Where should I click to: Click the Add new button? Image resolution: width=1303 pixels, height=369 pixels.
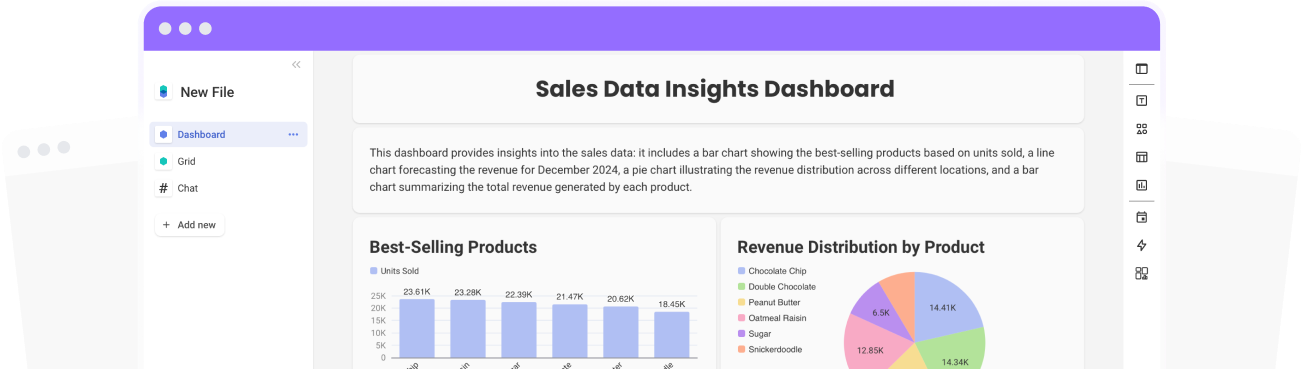(189, 225)
